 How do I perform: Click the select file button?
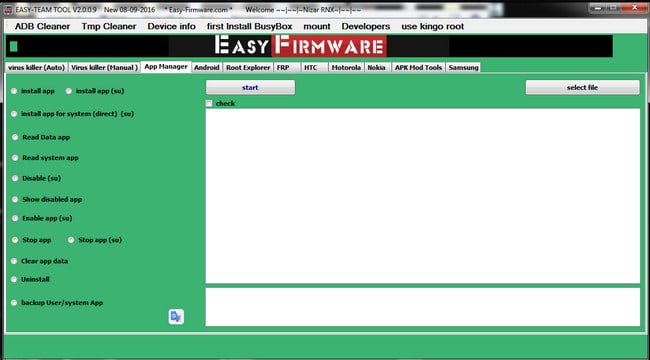(582, 88)
